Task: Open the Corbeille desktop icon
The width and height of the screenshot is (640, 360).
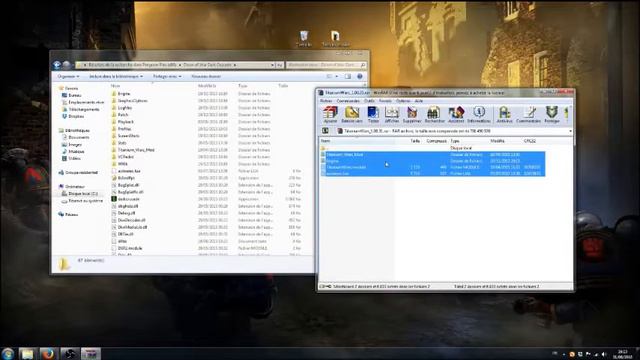Action: (x=303, y=39)
